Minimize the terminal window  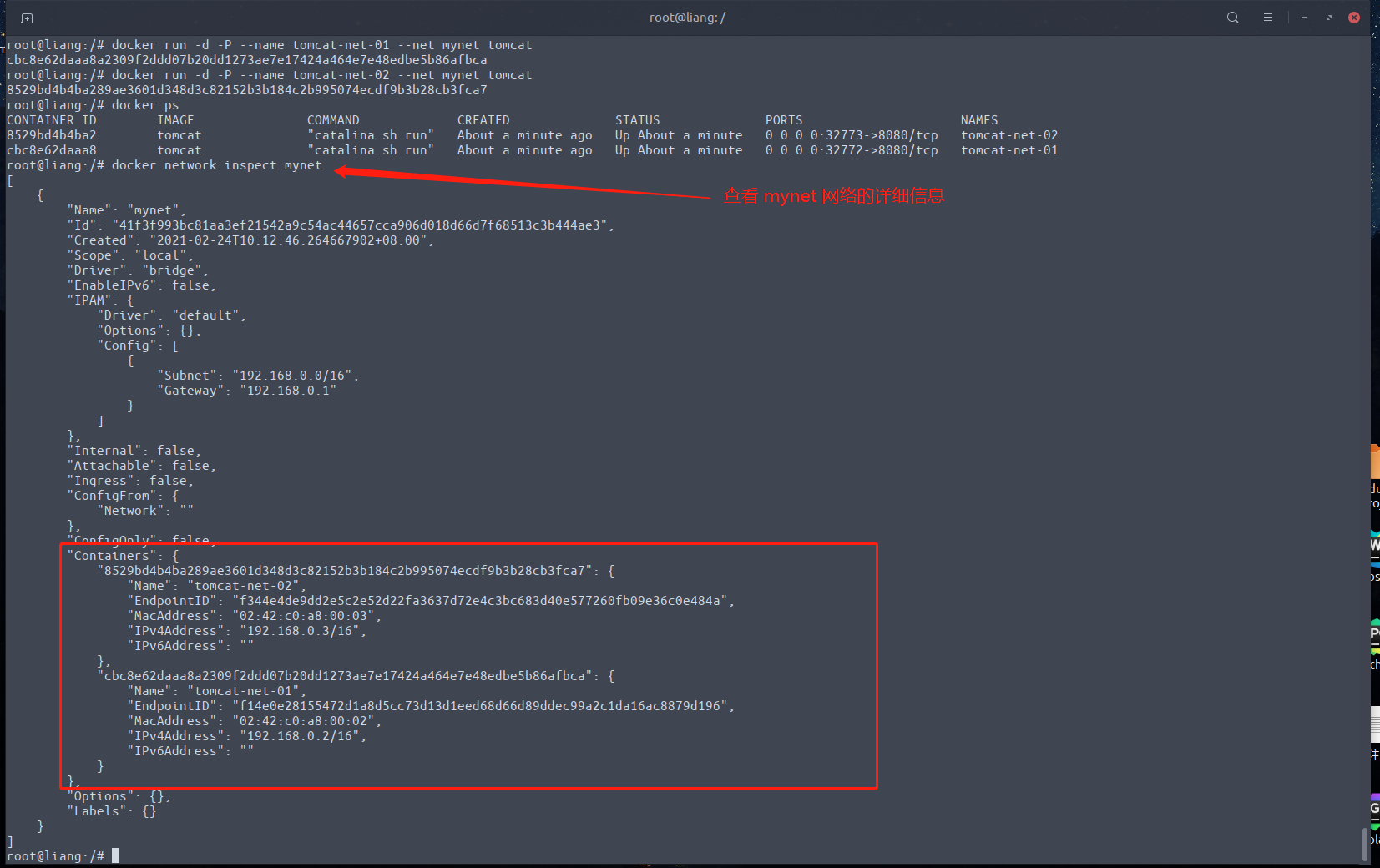point(1303,18)
